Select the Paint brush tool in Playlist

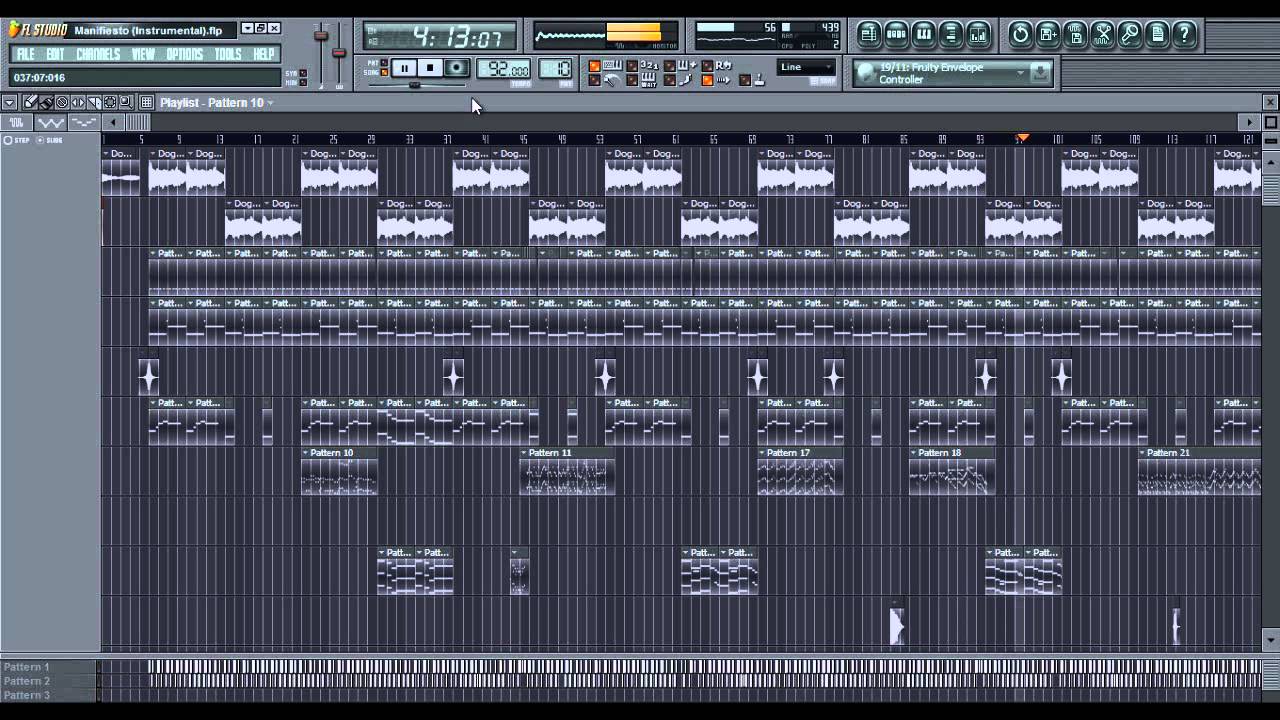[x=46, y=102]
